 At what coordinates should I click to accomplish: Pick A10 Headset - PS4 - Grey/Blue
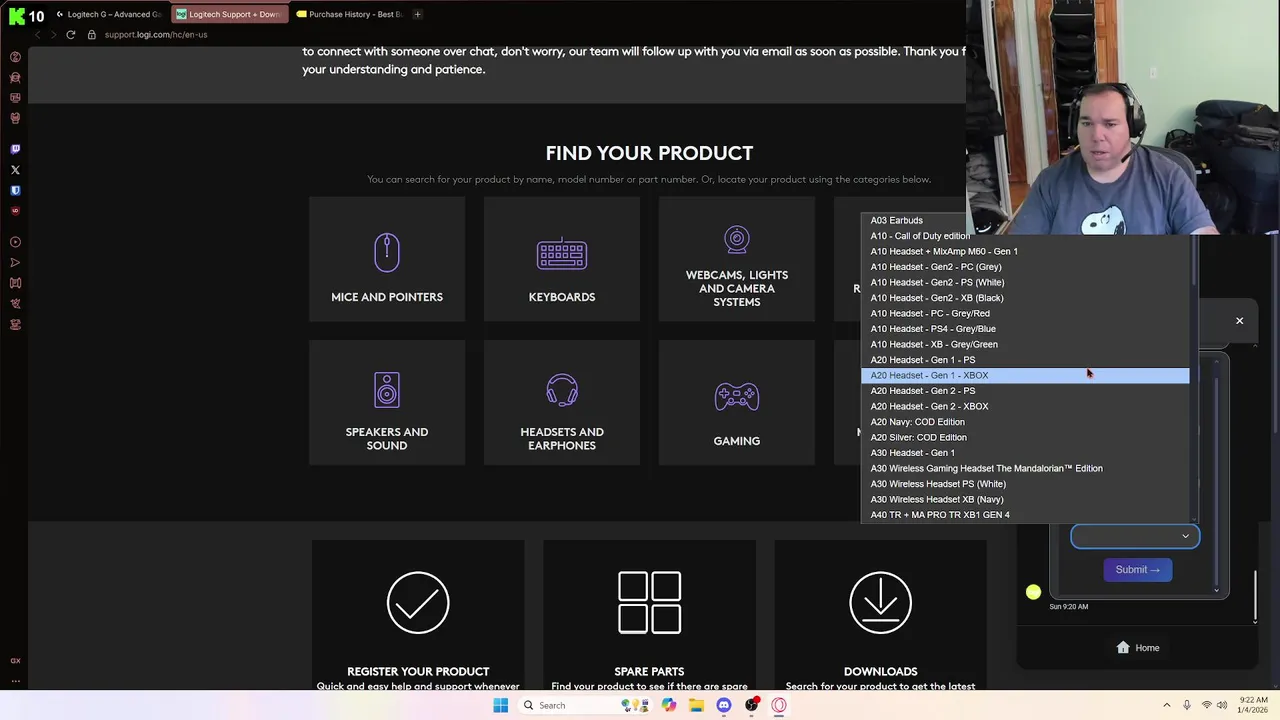[x=1025, y=329]
